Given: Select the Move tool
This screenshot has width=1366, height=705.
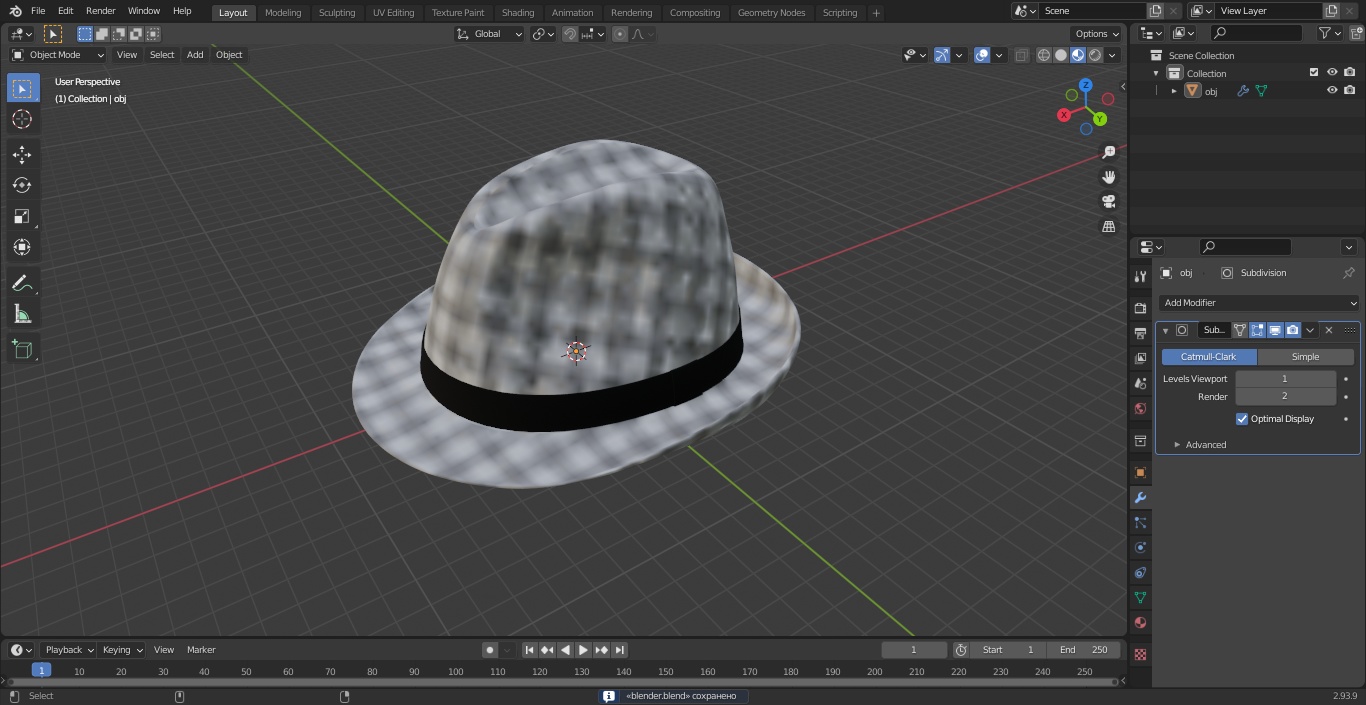Looking at the screenshot, I should (22, 154).
